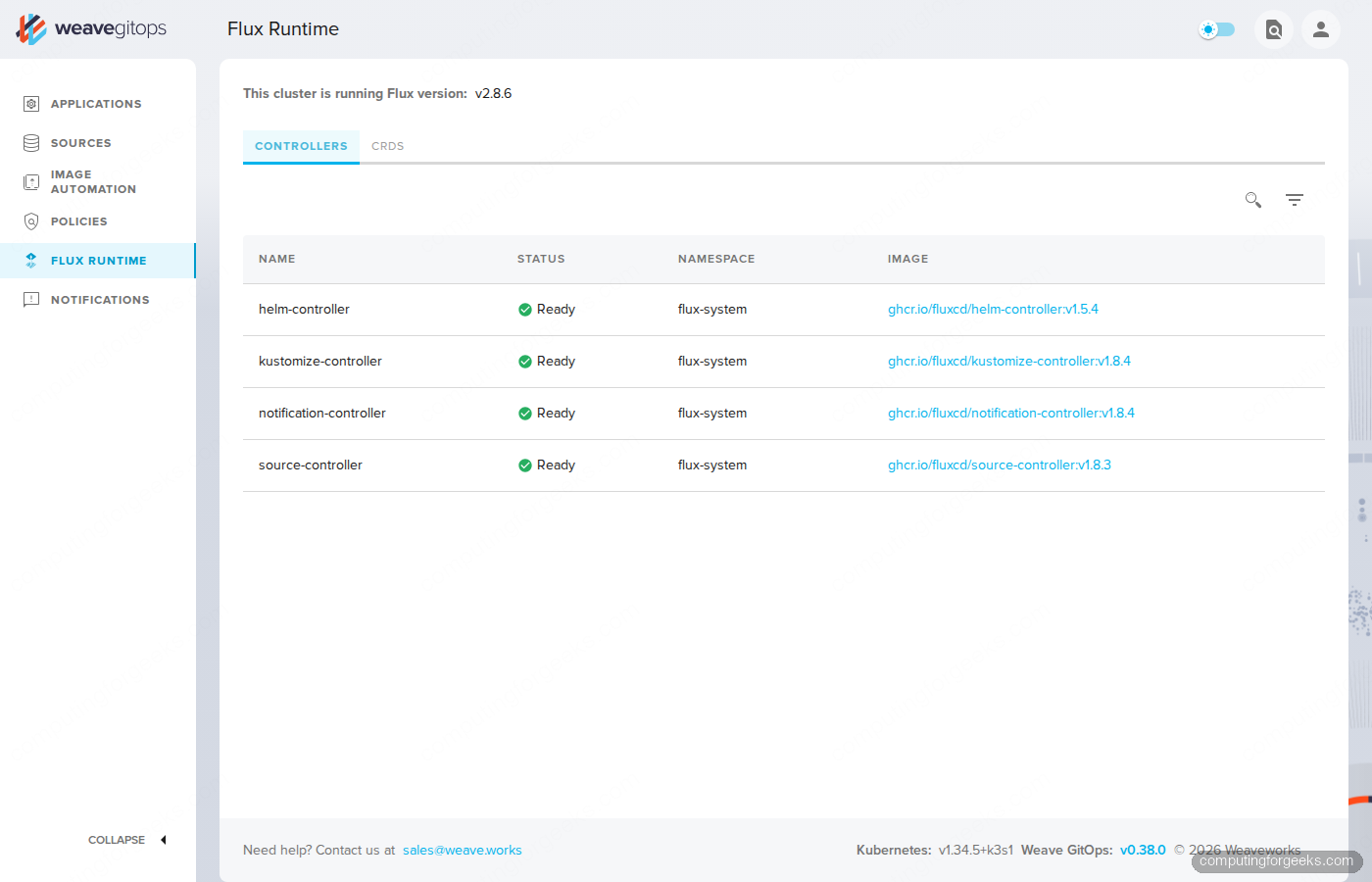Open Applications icon in sidebar
The height and width of the screenshot is (882, 1372).
coord(31,104)
